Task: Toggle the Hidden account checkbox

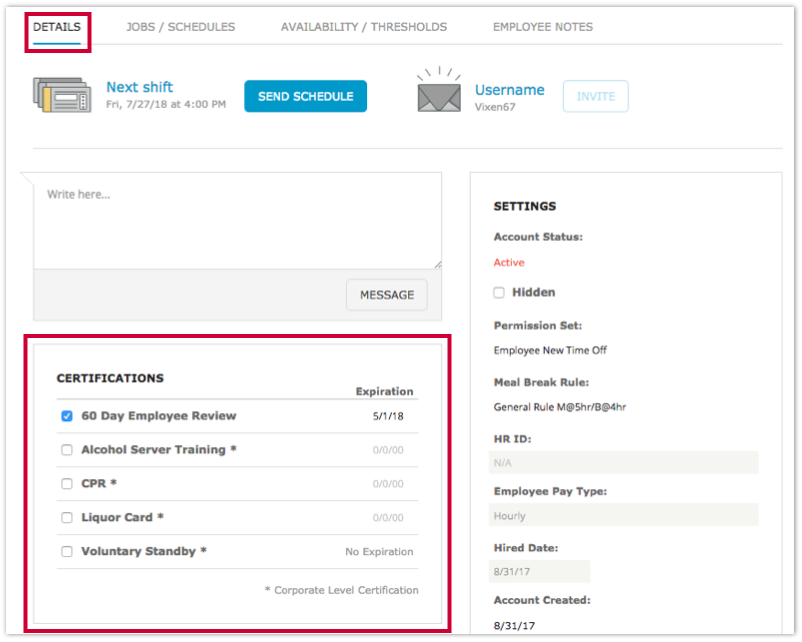Action: (499, 293)
